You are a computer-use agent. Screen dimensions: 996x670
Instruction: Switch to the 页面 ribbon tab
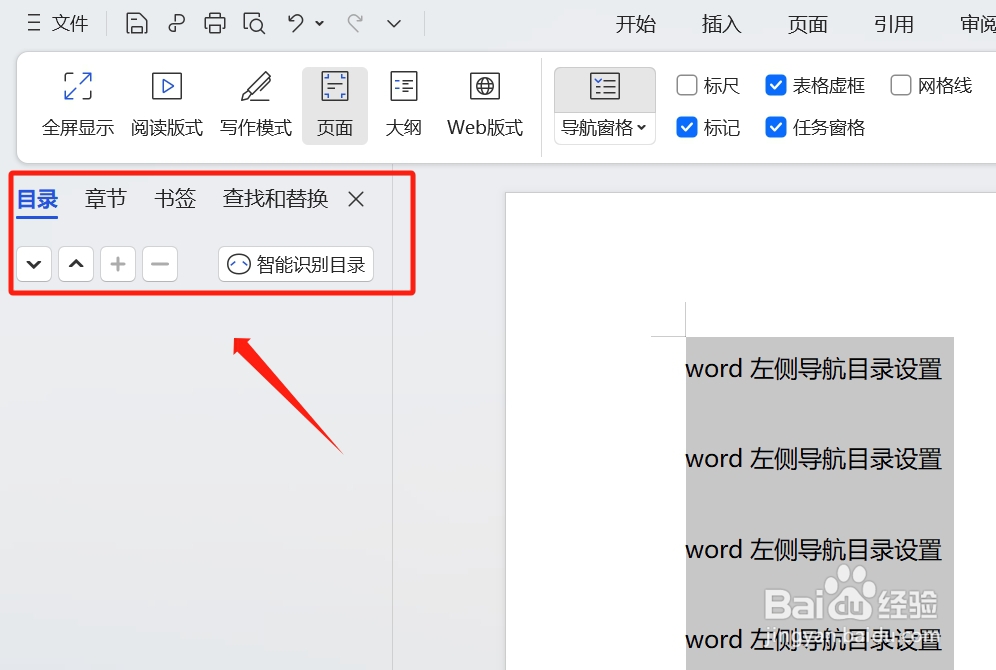pyautogui.click(x=807, y=24)
